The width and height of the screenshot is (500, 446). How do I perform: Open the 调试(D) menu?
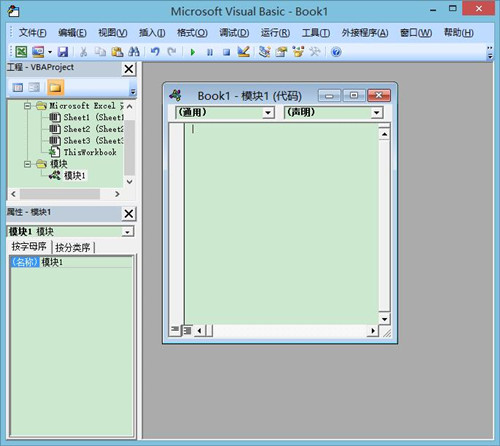(234, 33)
